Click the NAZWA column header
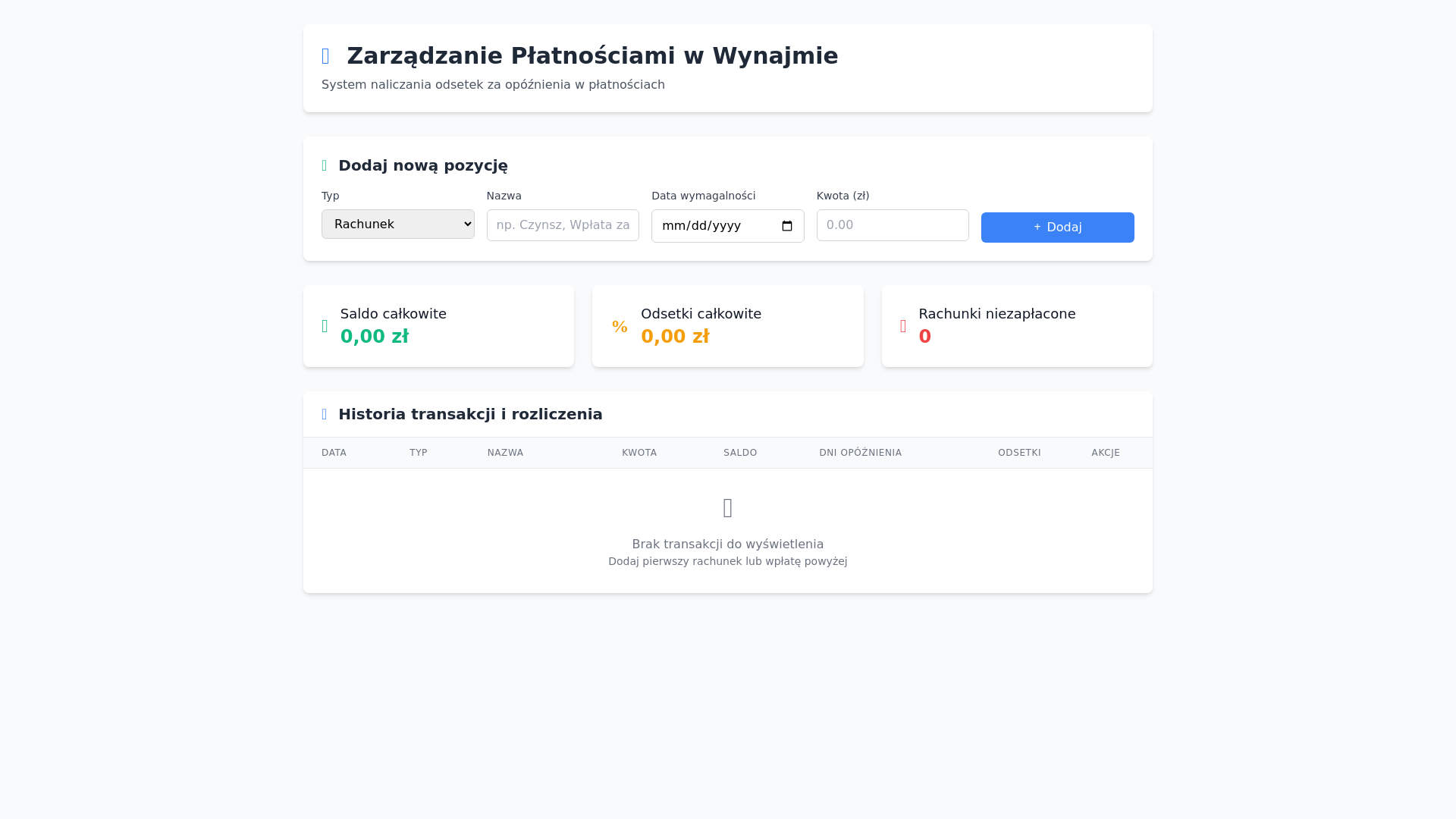This screenshot has height=819, width=1456. (505, 453)
